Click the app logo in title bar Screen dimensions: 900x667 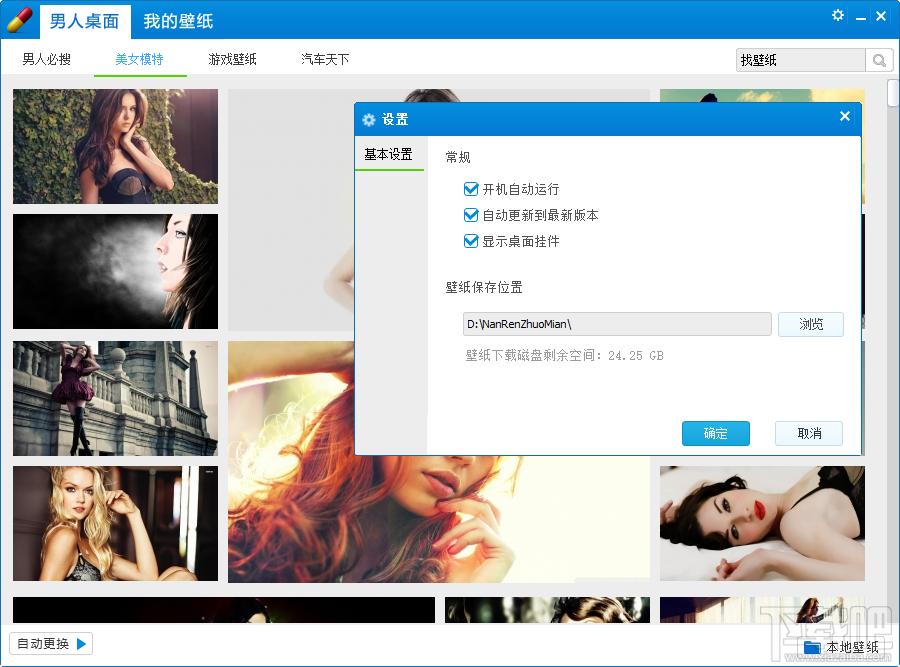pyautogui.click(x=20, y=19)
